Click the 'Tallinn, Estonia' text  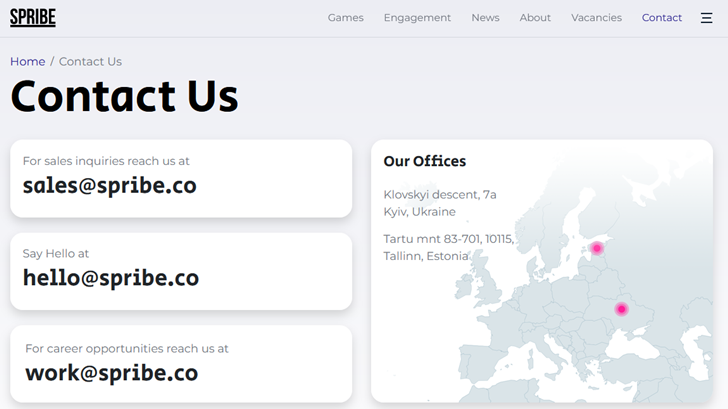pos(426,256)
